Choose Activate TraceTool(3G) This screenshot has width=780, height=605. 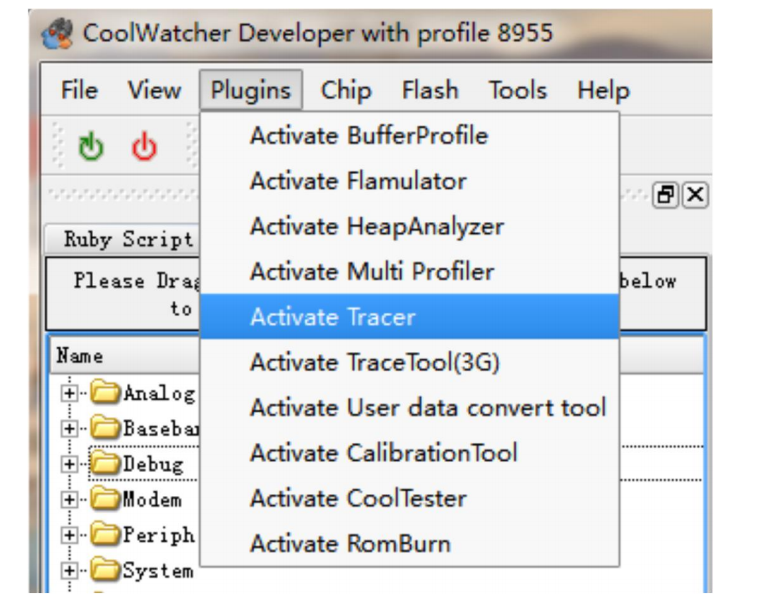pyautogui.click(x=409, y=362)
